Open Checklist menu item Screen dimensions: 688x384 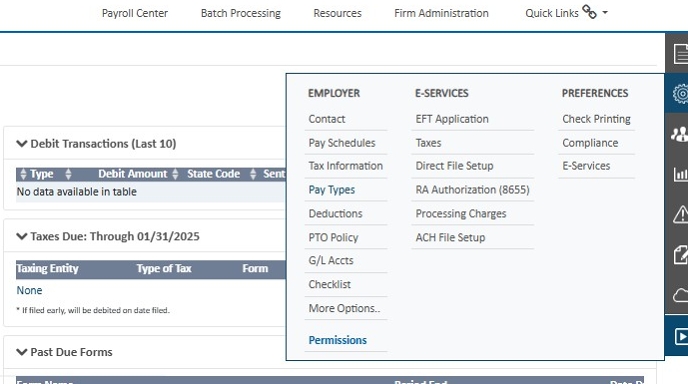pyautogui.click(x=330, y=284)
